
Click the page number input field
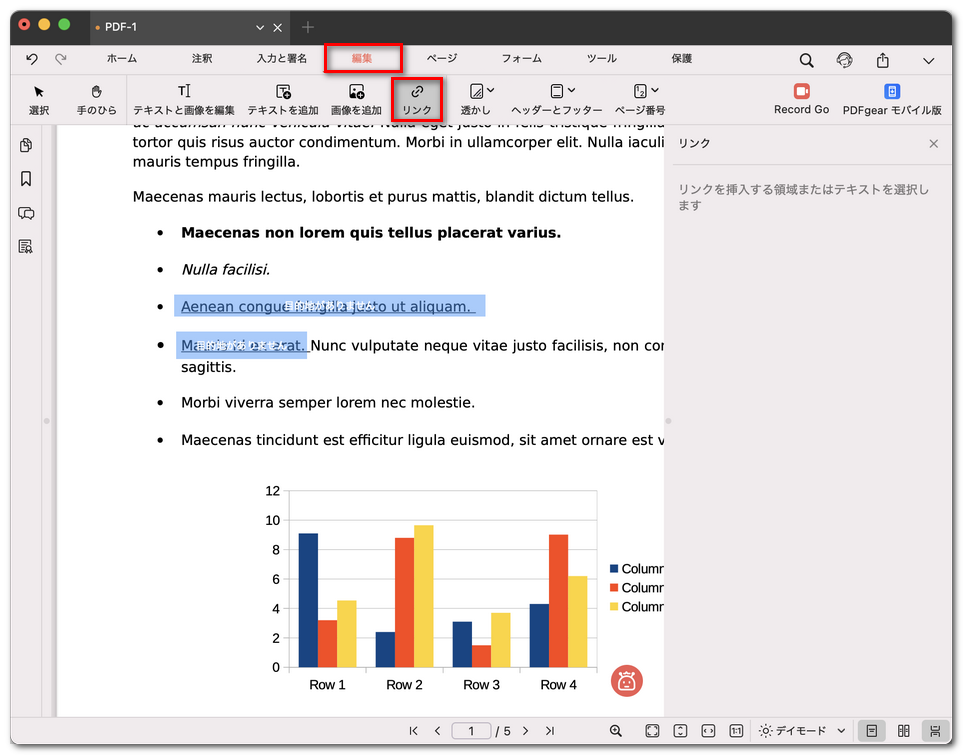[471, 731]
